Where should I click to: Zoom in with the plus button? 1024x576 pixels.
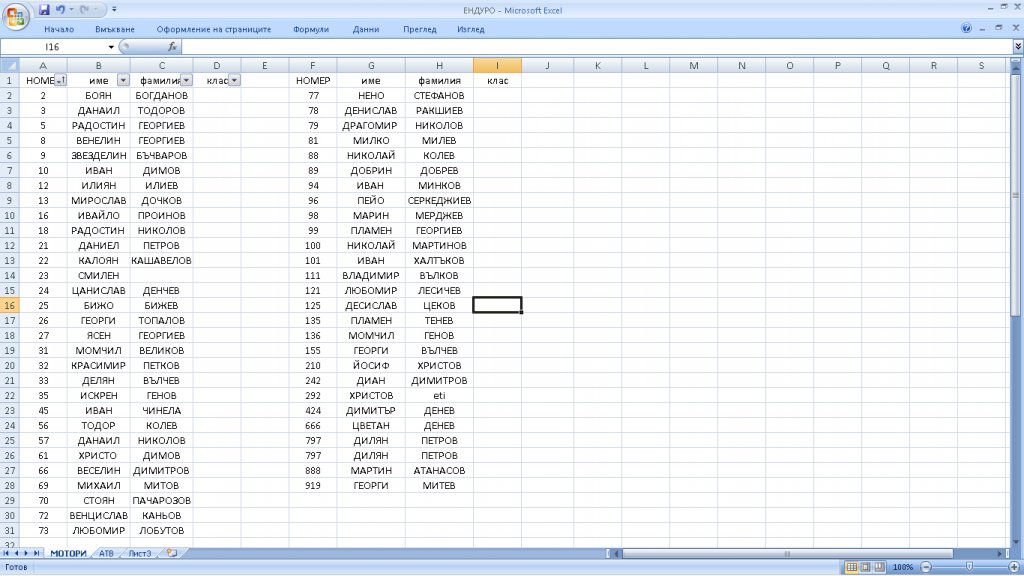[x=1011, y=567]
